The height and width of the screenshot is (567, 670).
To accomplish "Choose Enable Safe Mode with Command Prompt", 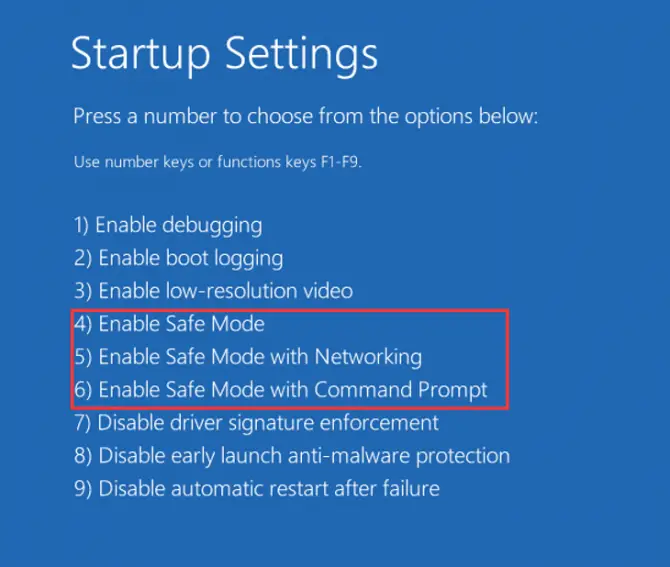I will pos(280,390).
